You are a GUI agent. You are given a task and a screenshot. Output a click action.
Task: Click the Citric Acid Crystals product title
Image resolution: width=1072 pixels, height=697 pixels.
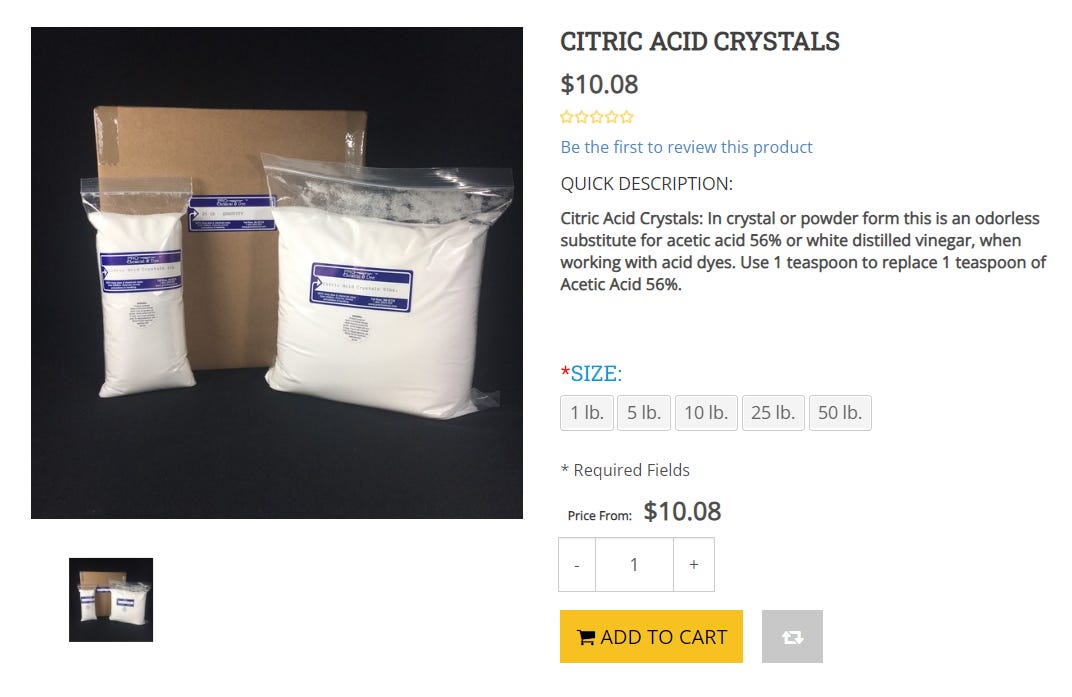coord(699,42)
